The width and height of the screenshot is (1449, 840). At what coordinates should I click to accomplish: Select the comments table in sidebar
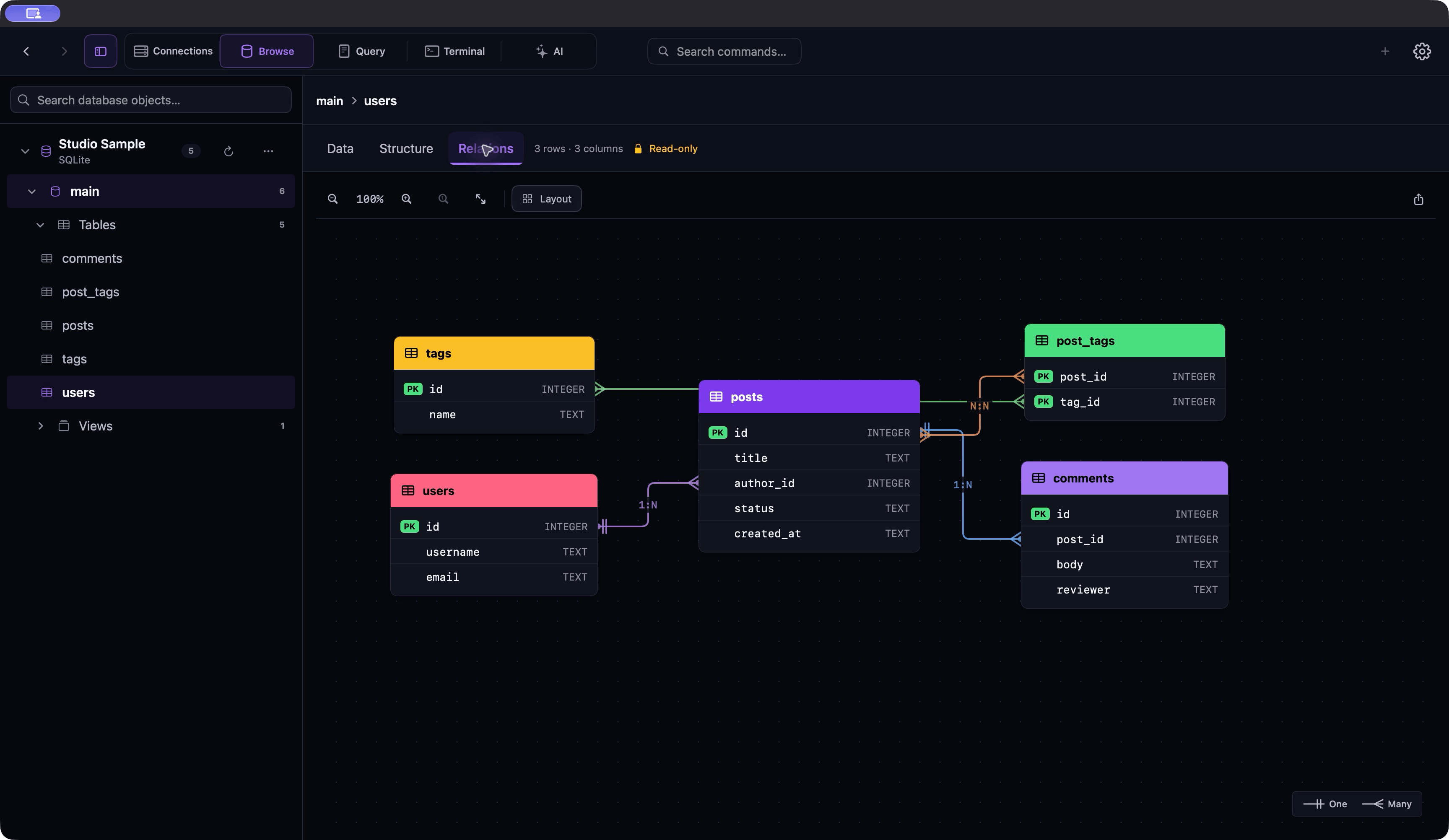[x=151, y=258]
